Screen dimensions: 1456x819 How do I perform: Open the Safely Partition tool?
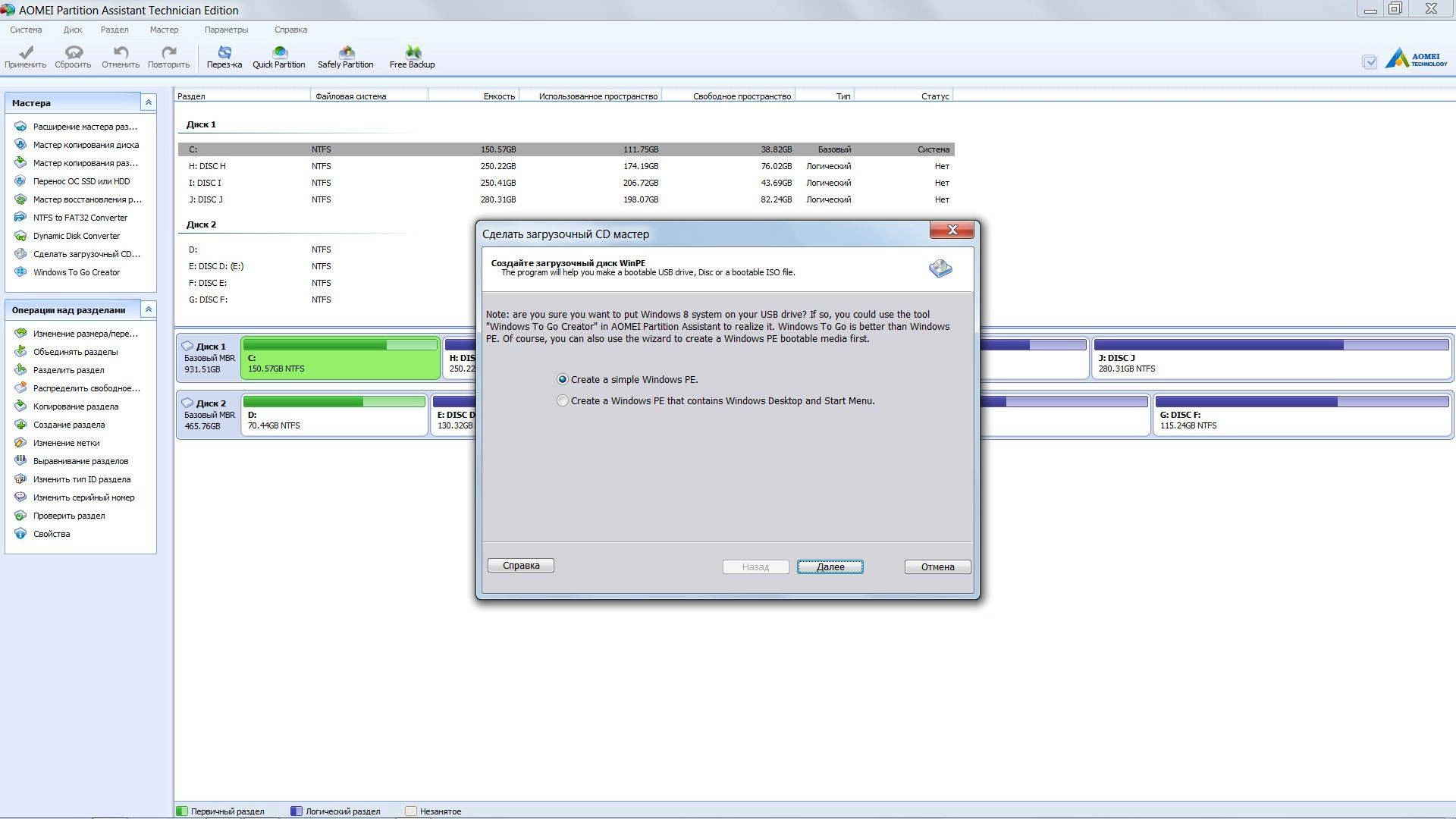[346, 57]
